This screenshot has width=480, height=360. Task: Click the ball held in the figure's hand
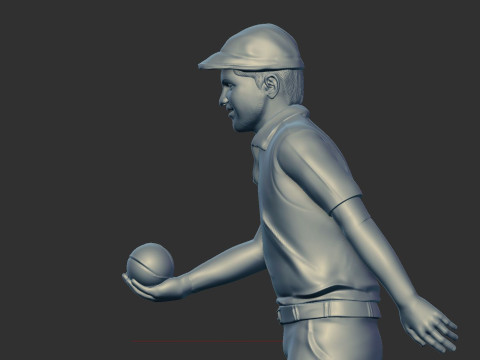click(x=150, y=265)
